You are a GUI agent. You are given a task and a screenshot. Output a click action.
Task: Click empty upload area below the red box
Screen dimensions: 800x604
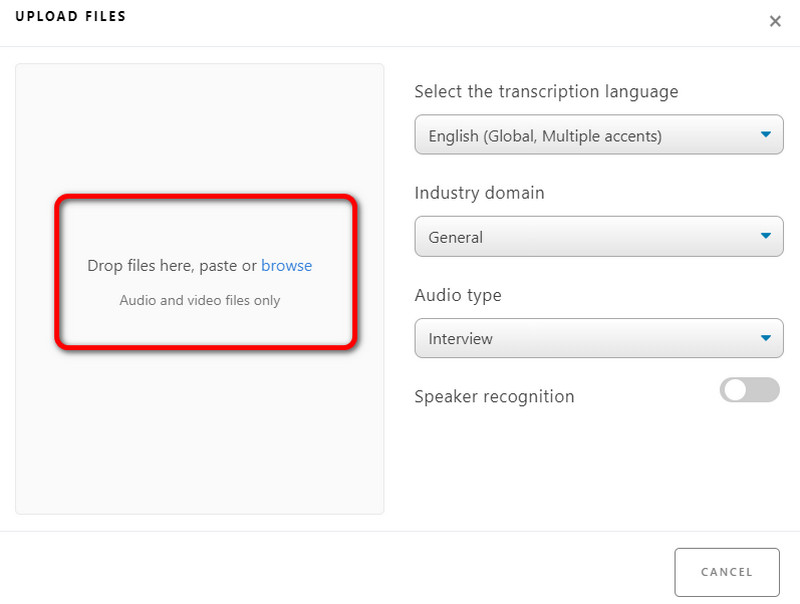pyautogui.click(x=200, y=430)
